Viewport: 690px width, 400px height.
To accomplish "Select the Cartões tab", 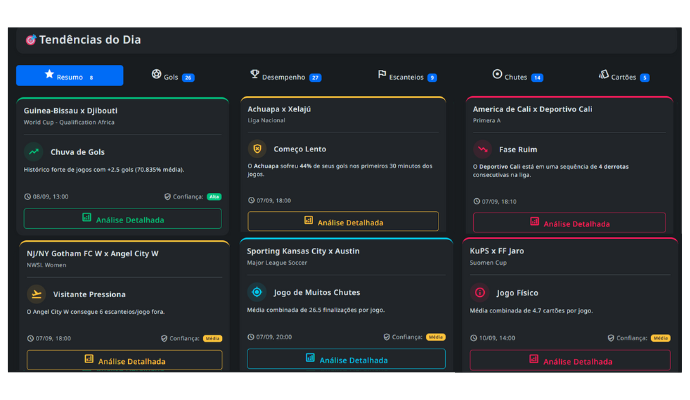I will [624, 76].
